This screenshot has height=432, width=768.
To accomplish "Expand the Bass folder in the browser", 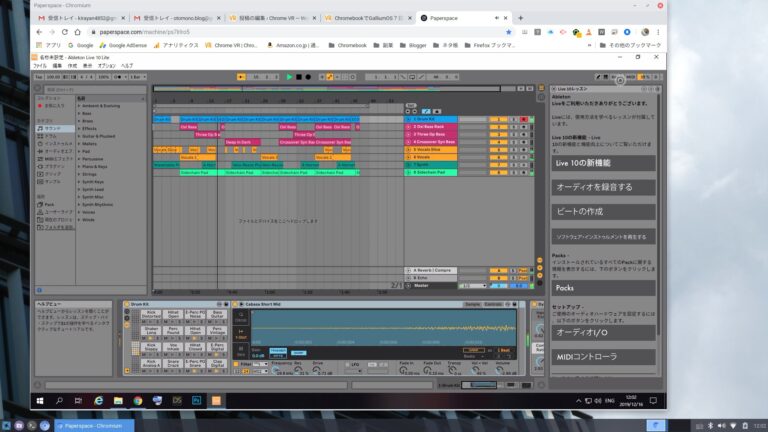I will click(x=79, y=114).
